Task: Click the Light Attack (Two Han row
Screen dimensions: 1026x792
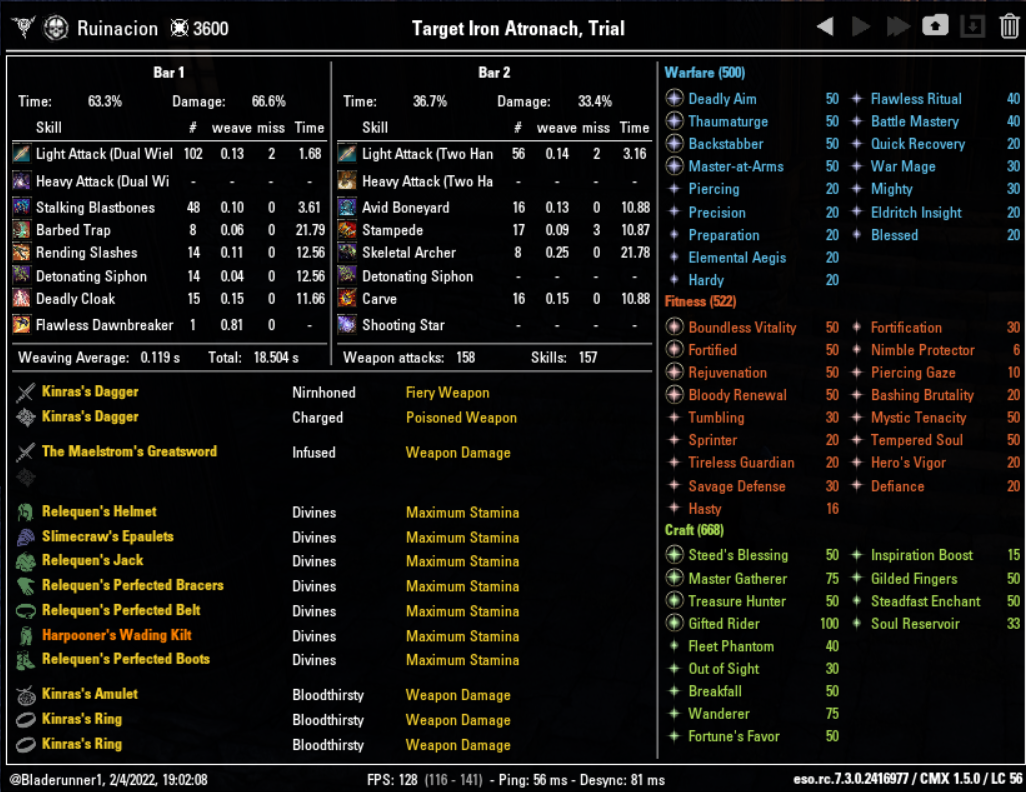Action: 494,154
